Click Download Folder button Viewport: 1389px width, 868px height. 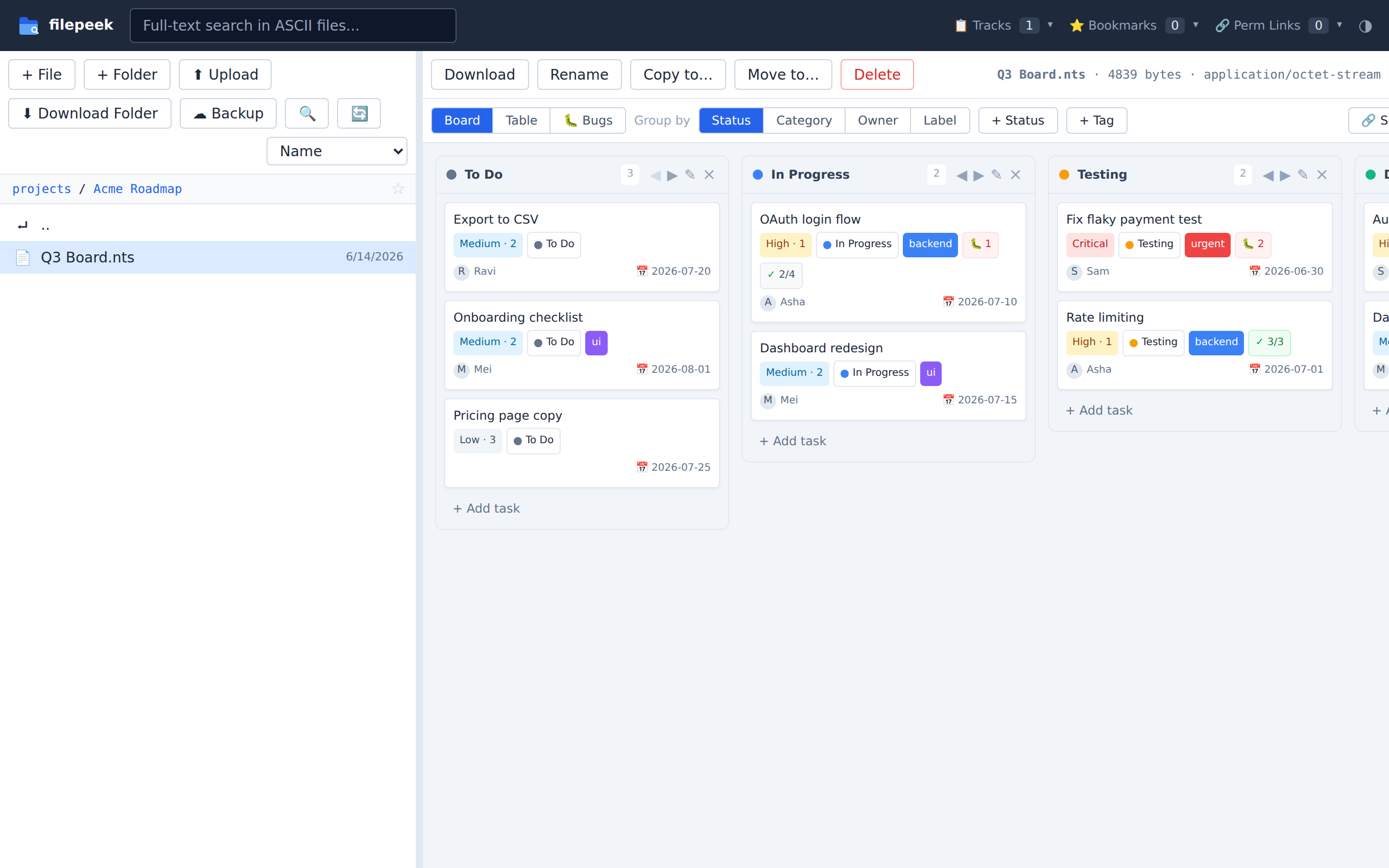pyautogui.click(x=89, y=114)
